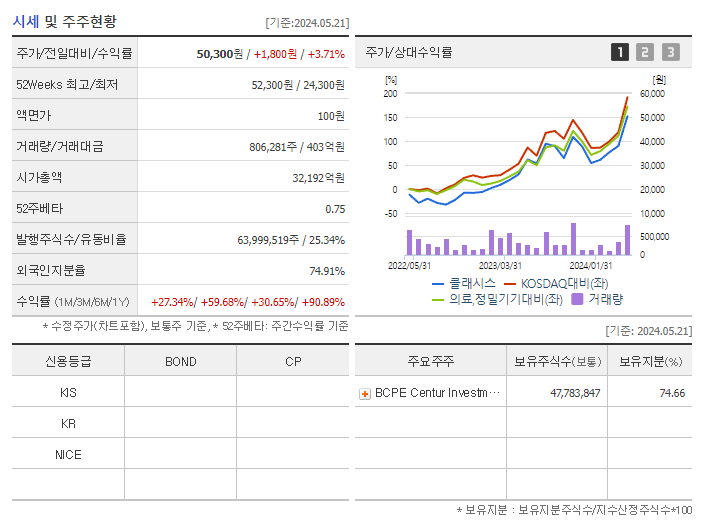This screenshot has width=702, height=525.
Task: Select the +3.71% return value
Action: click(326, 54)
